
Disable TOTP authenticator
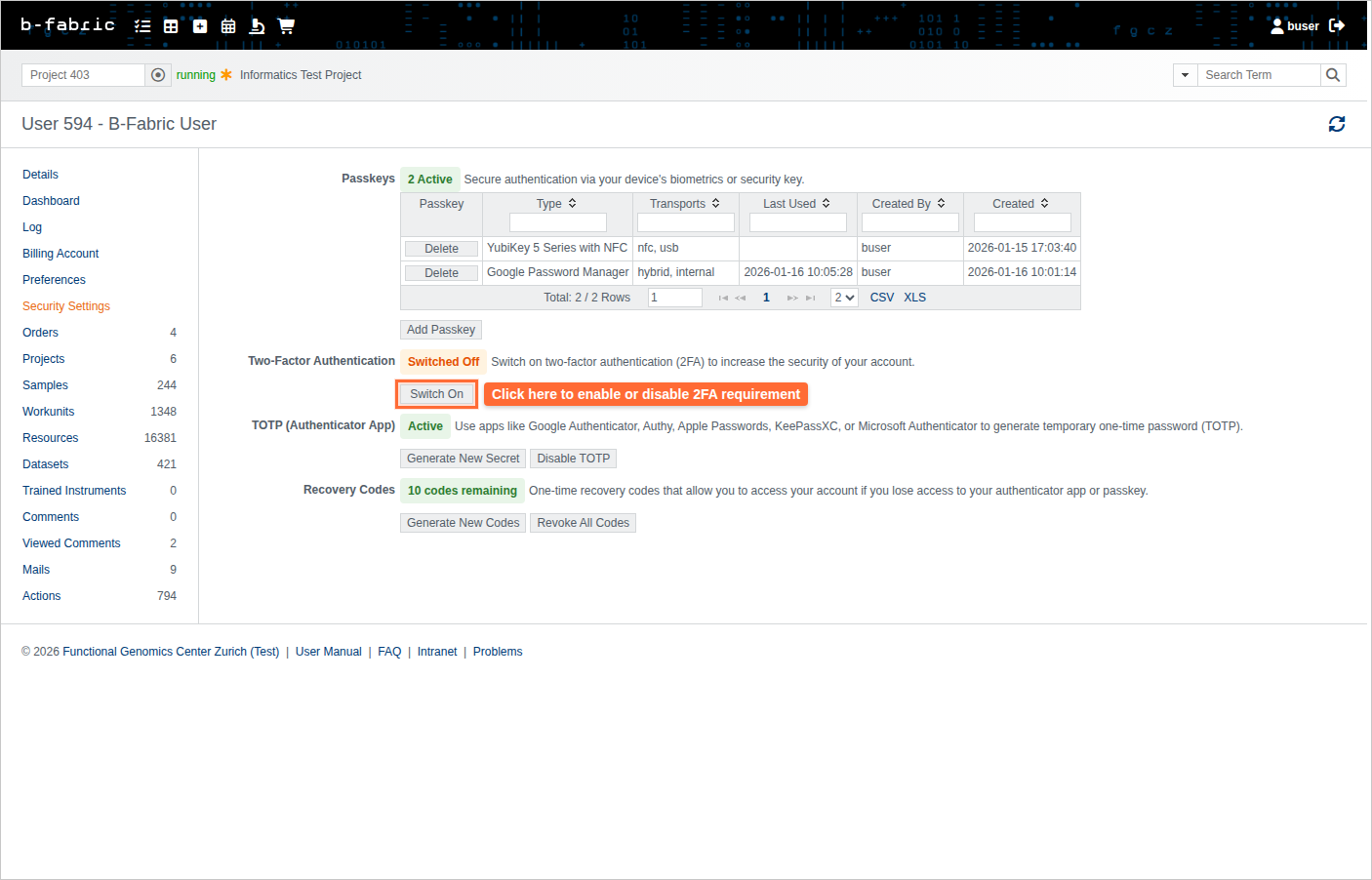pos(573,459)
